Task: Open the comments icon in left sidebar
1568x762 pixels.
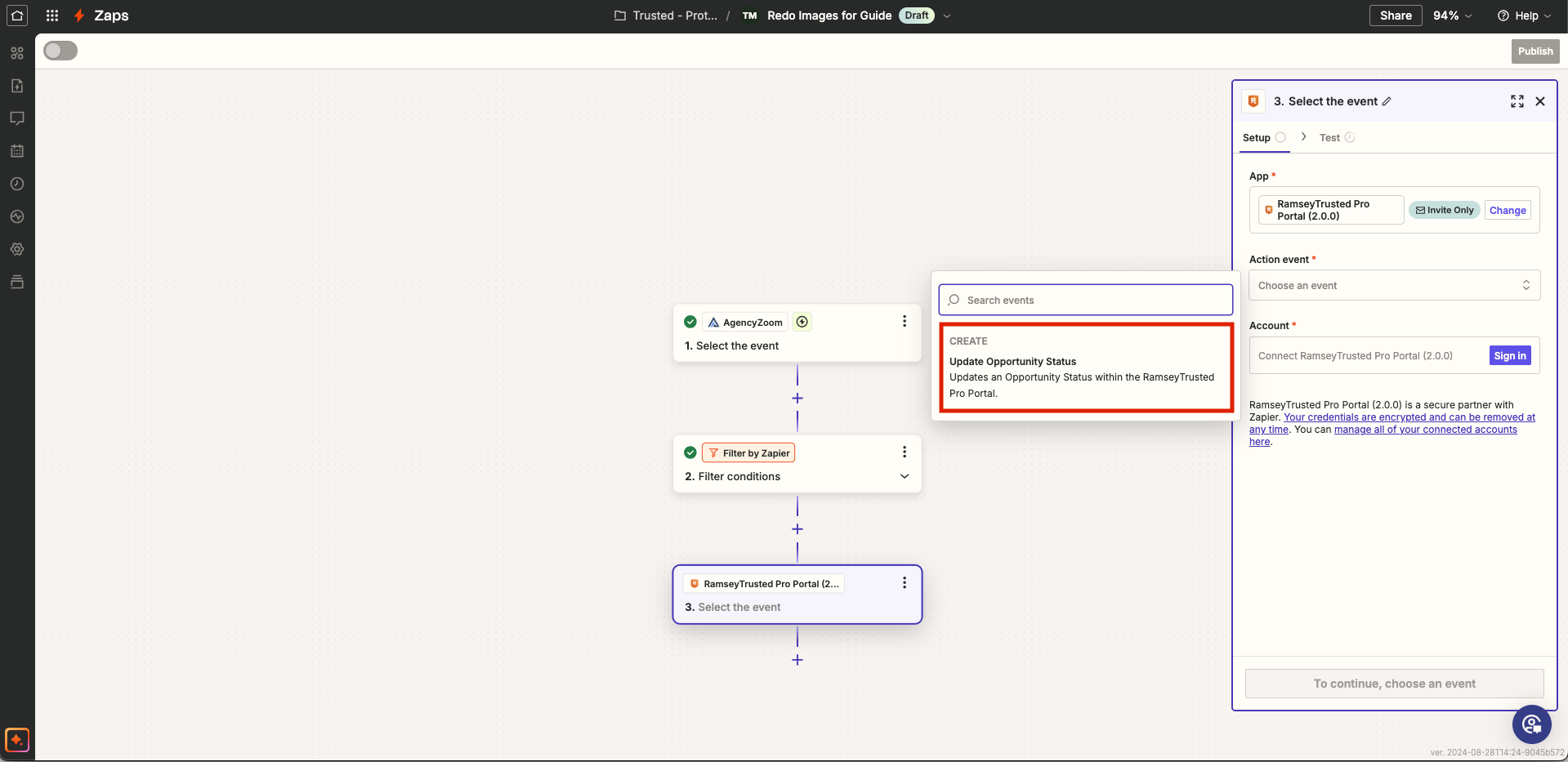Action: pos(17,118)
